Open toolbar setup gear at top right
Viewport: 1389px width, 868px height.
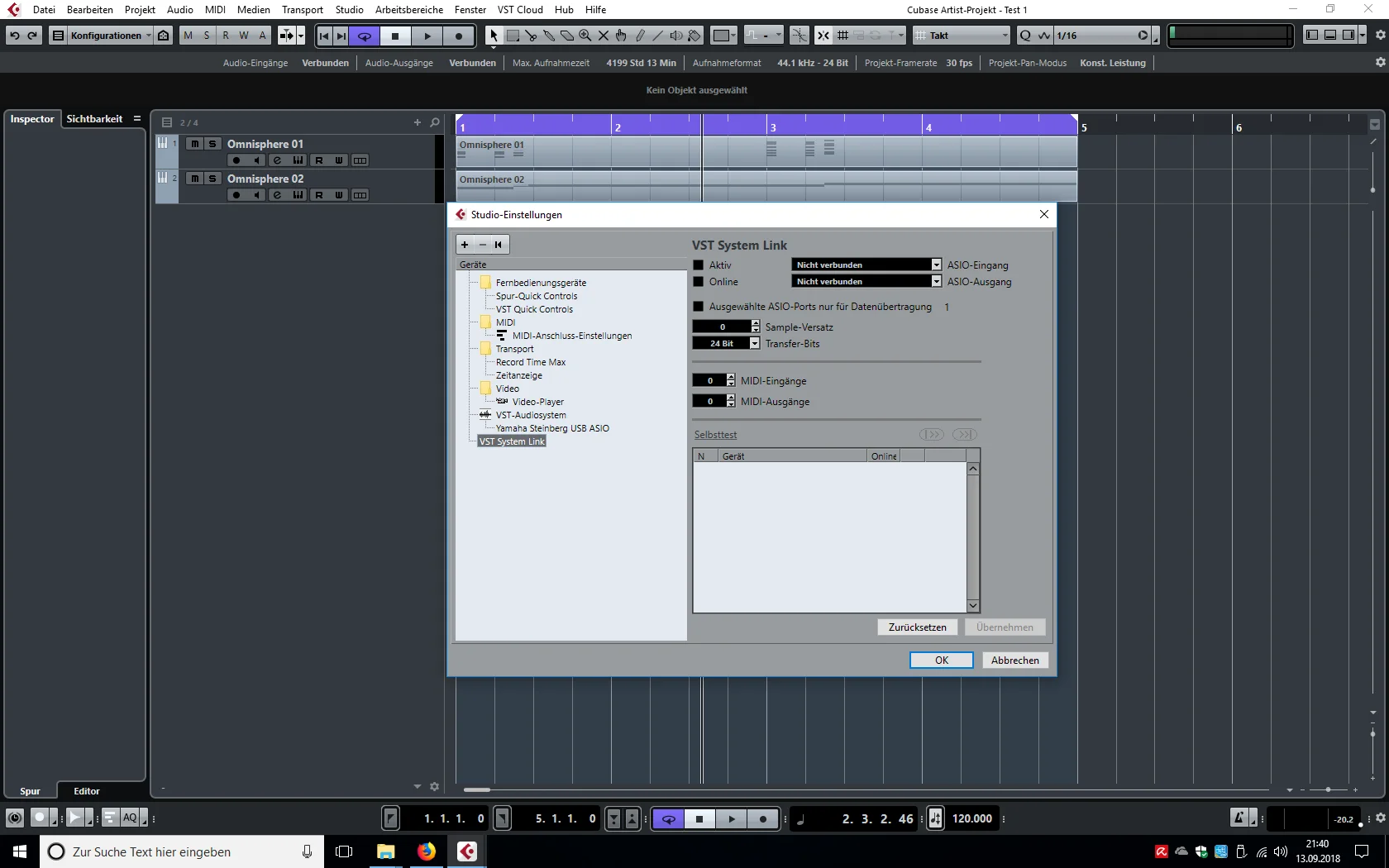pyautogui.click(x=1380, y=36)
